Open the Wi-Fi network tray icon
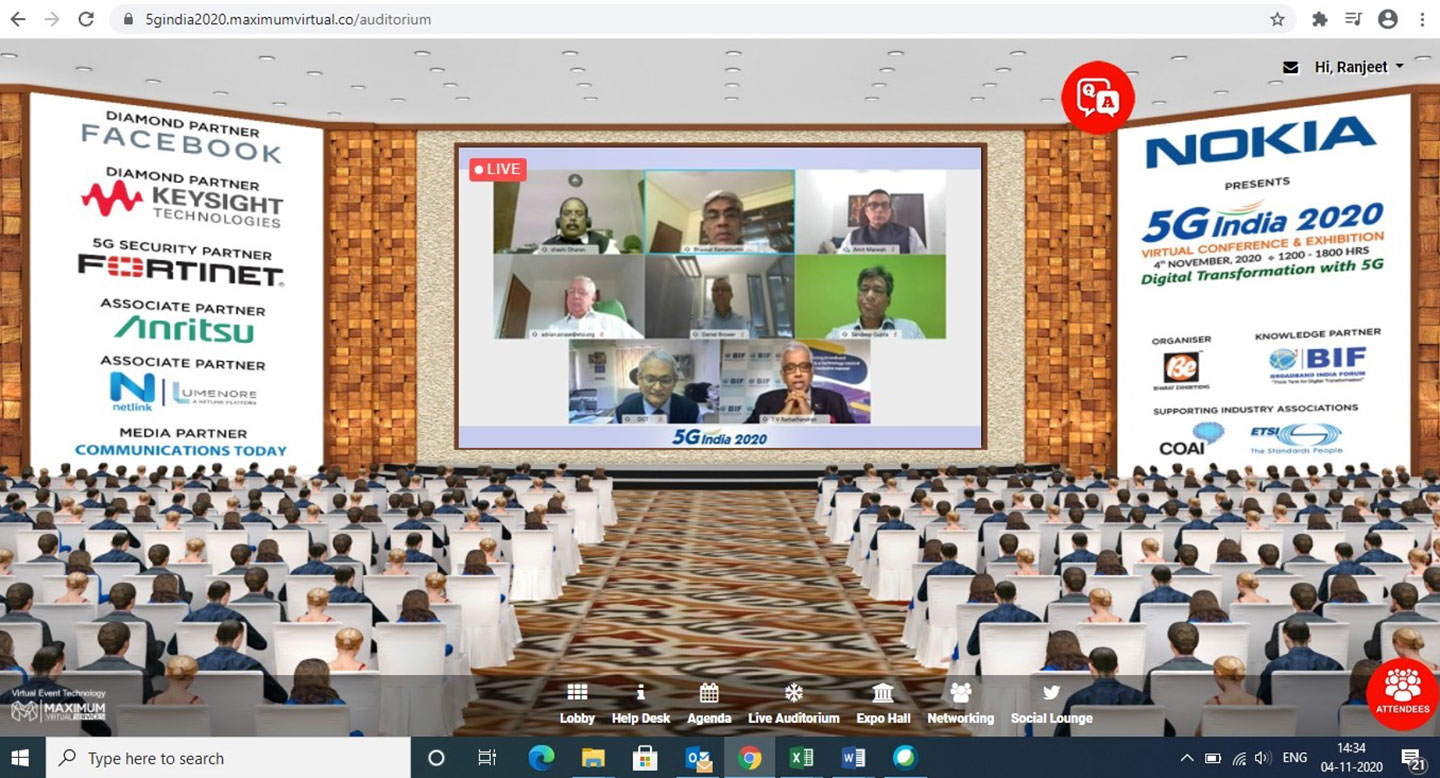The height and width of the screenshot is (778, 1440). click(1239, 758)
